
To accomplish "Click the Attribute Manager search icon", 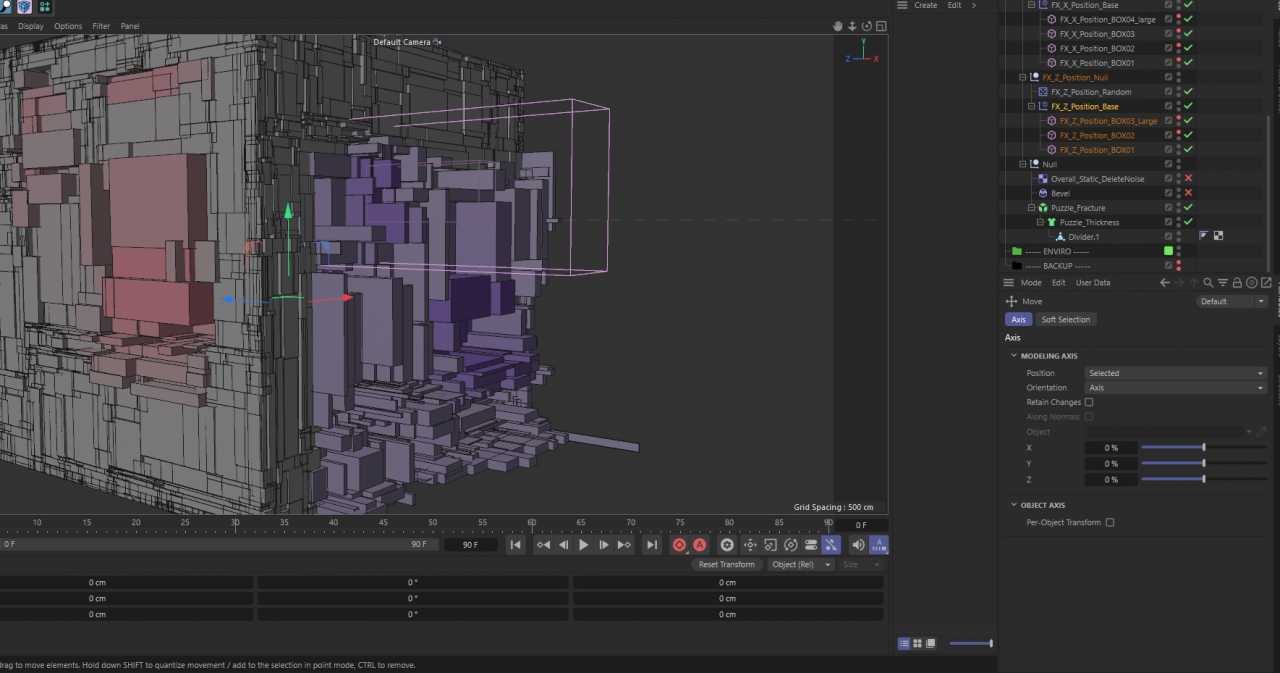I will click(1208, 283).
